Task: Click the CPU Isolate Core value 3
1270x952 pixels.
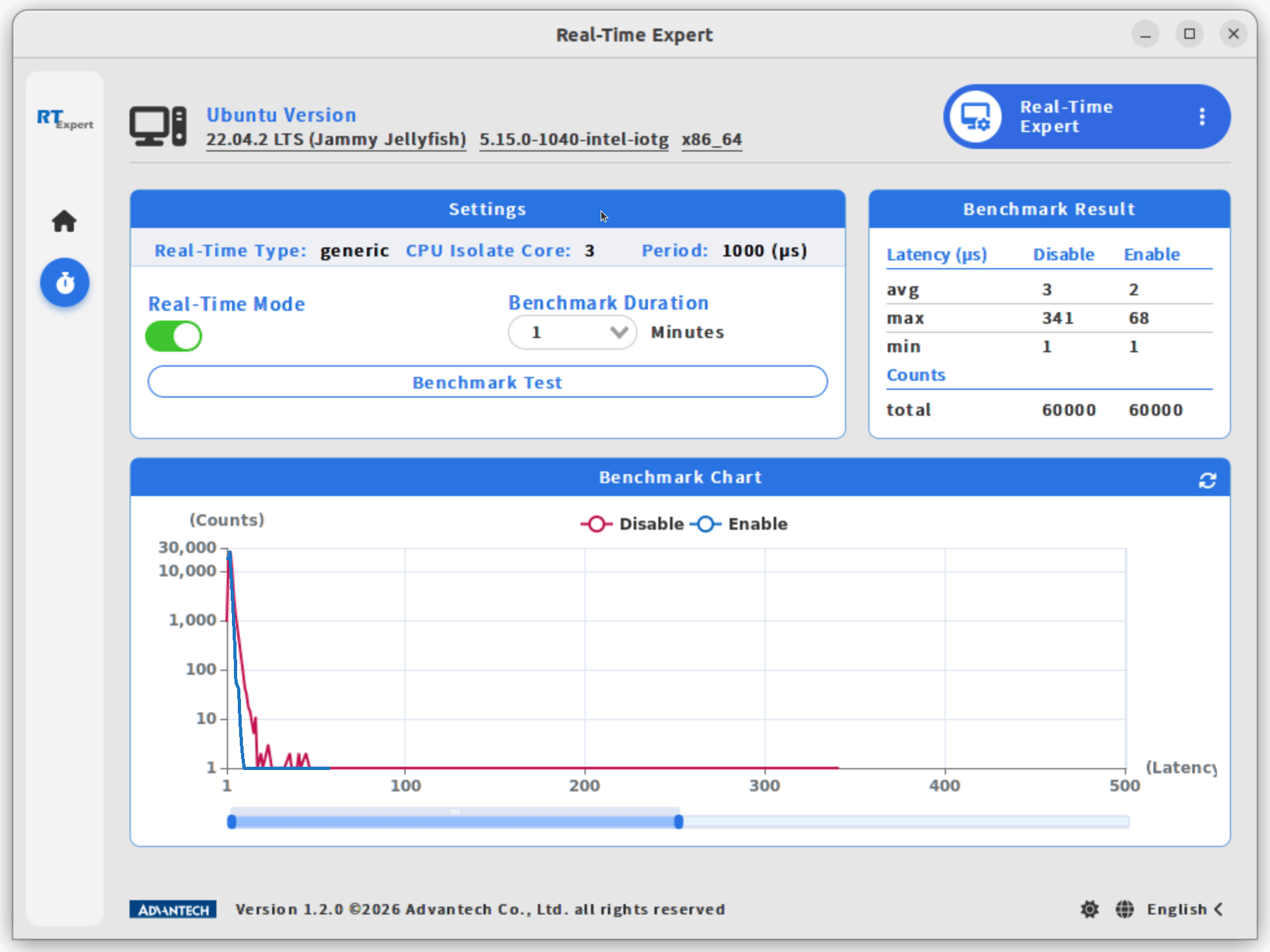Action: tap(589, 251)
